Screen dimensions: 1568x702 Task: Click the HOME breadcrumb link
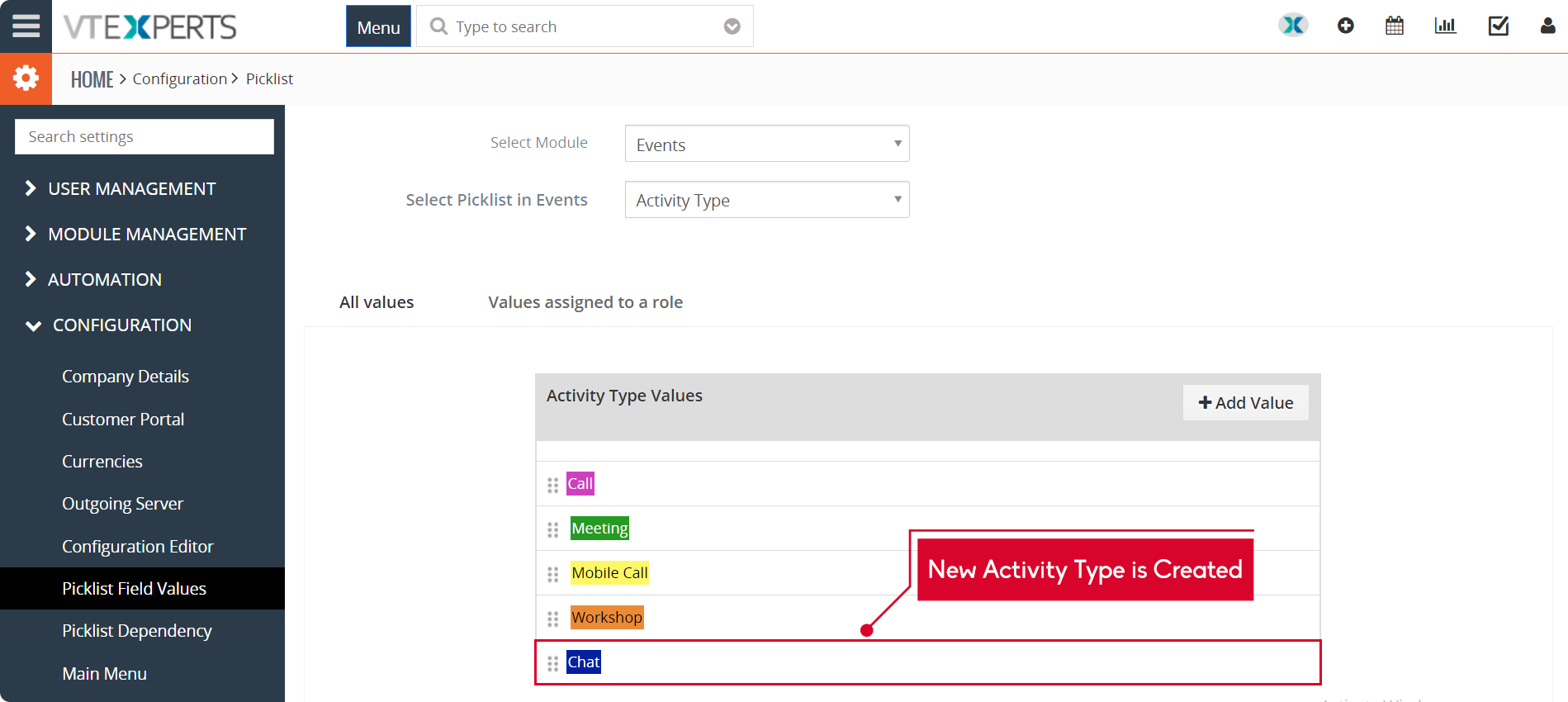point(92,79)
